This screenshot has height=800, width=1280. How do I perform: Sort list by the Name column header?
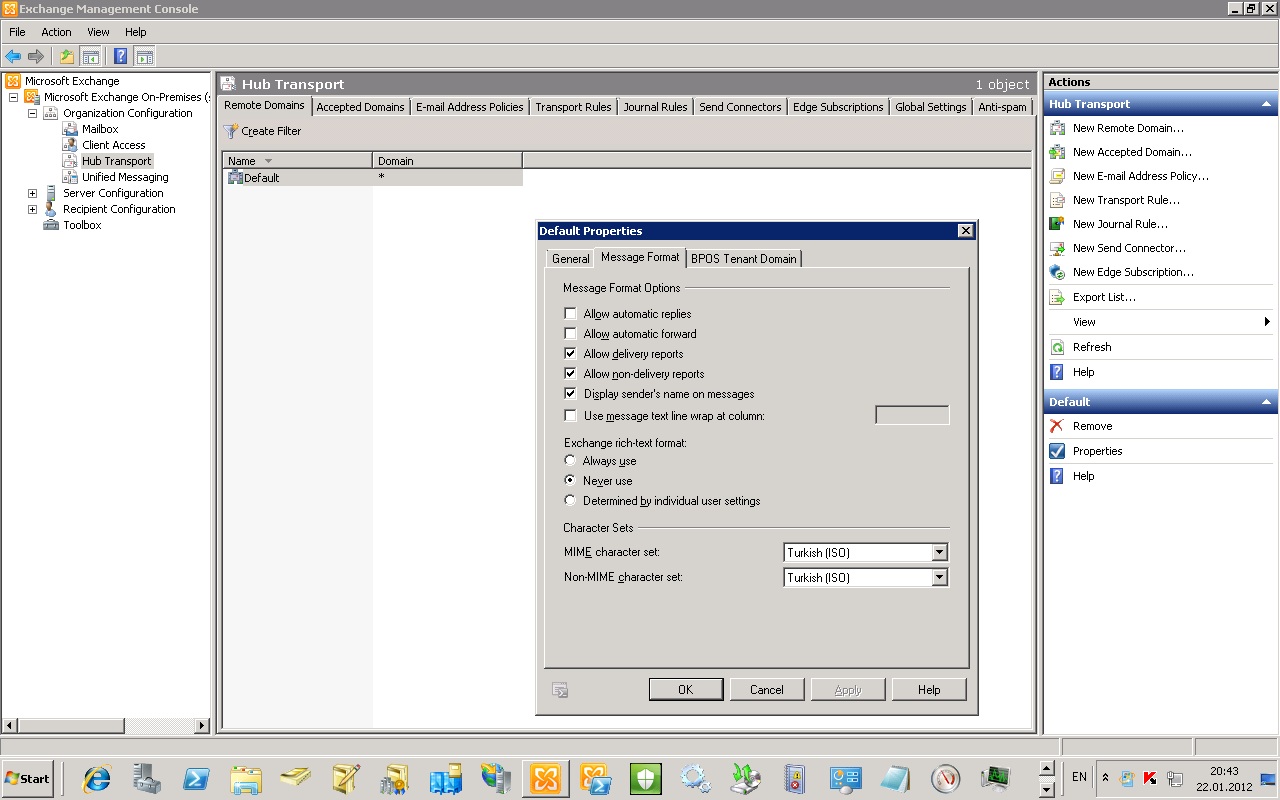pyautogui.click(x=297, y=161)
